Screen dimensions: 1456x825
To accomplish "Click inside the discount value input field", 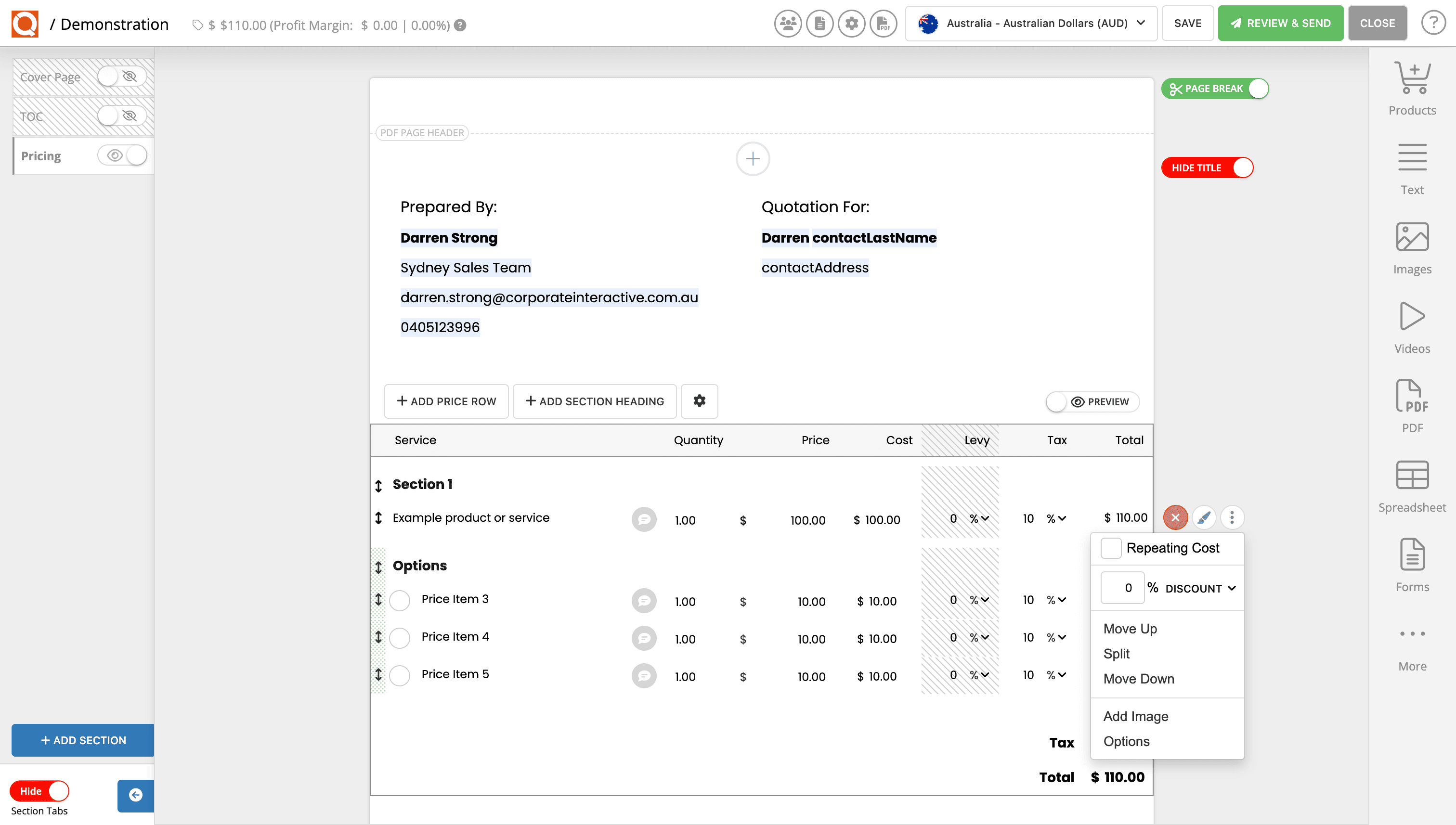I will point(1122,588).
